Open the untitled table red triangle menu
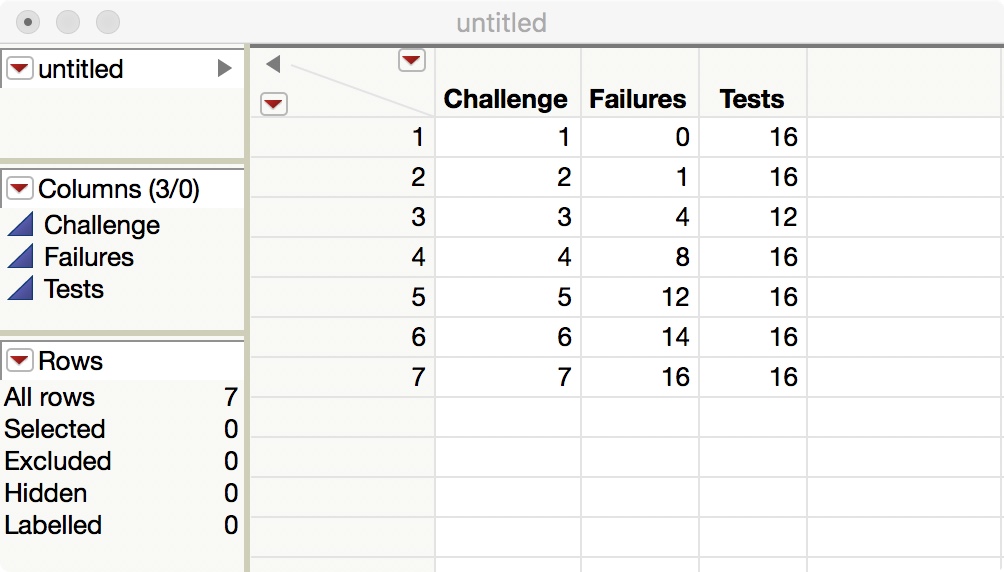This screenshot has width=1004, height=572. (20, 69)
